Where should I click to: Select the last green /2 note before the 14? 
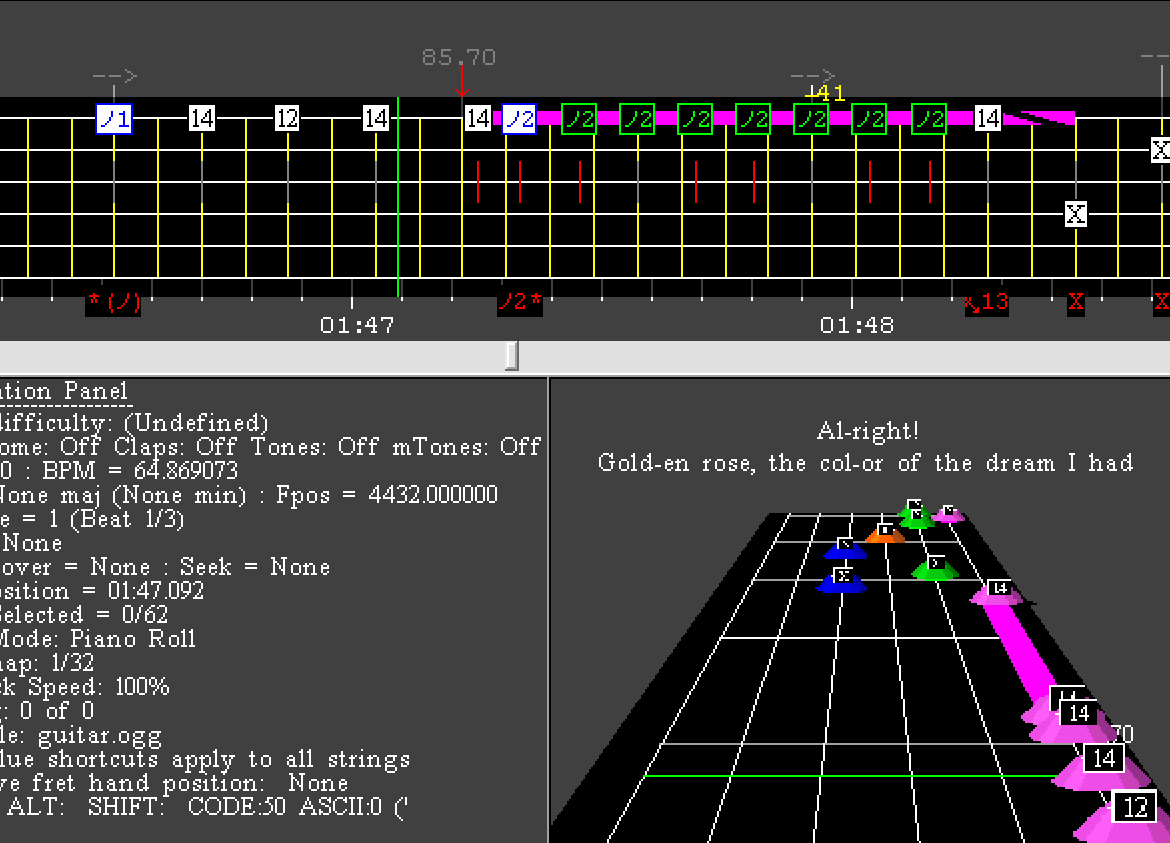(929, 119)
